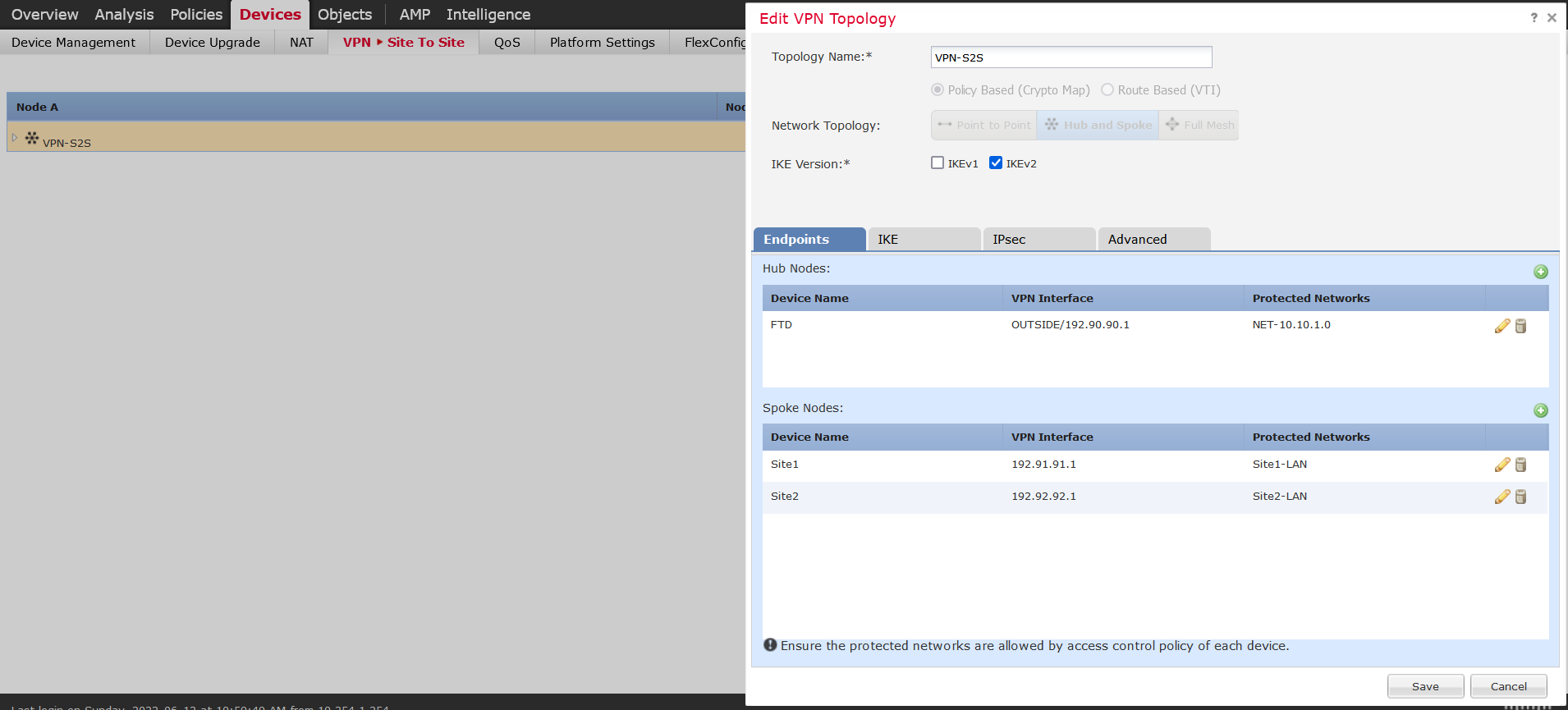Click hub VPN Interface column header

(x=1123, y=298)
